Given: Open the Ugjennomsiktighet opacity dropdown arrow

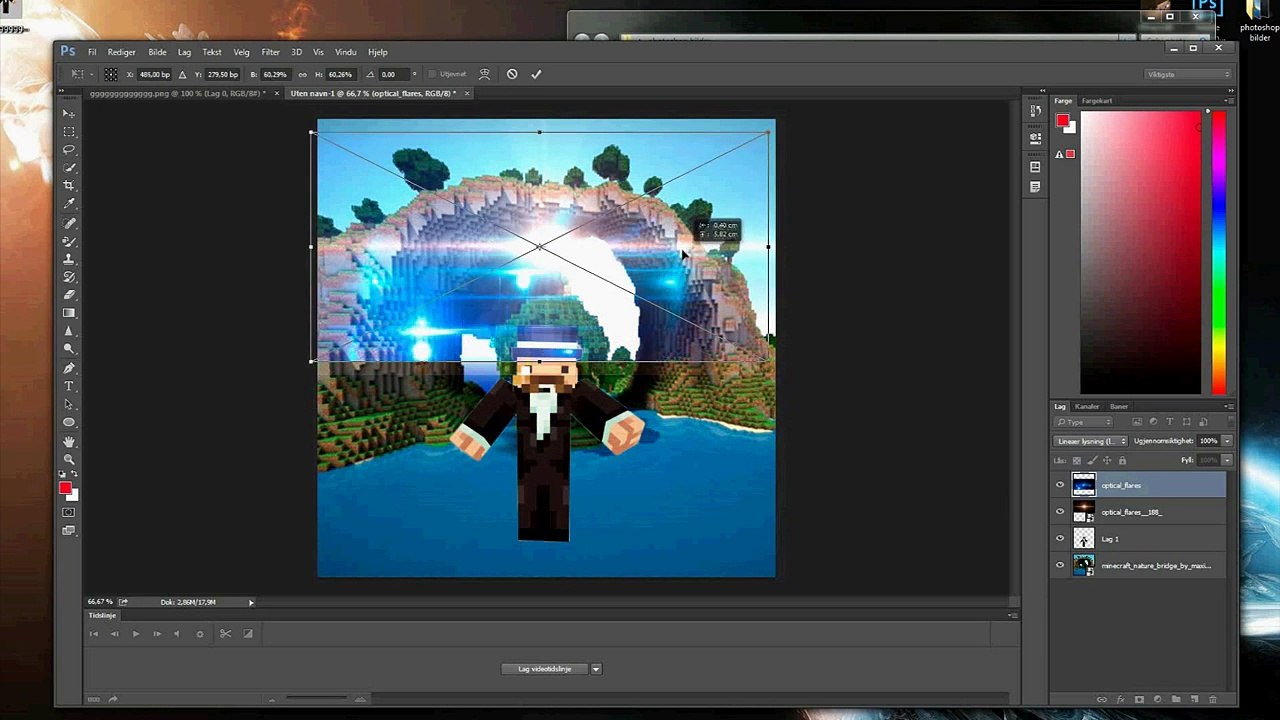Looking at the screenshot, I should pyautogui.click(x=1227, y=441).
